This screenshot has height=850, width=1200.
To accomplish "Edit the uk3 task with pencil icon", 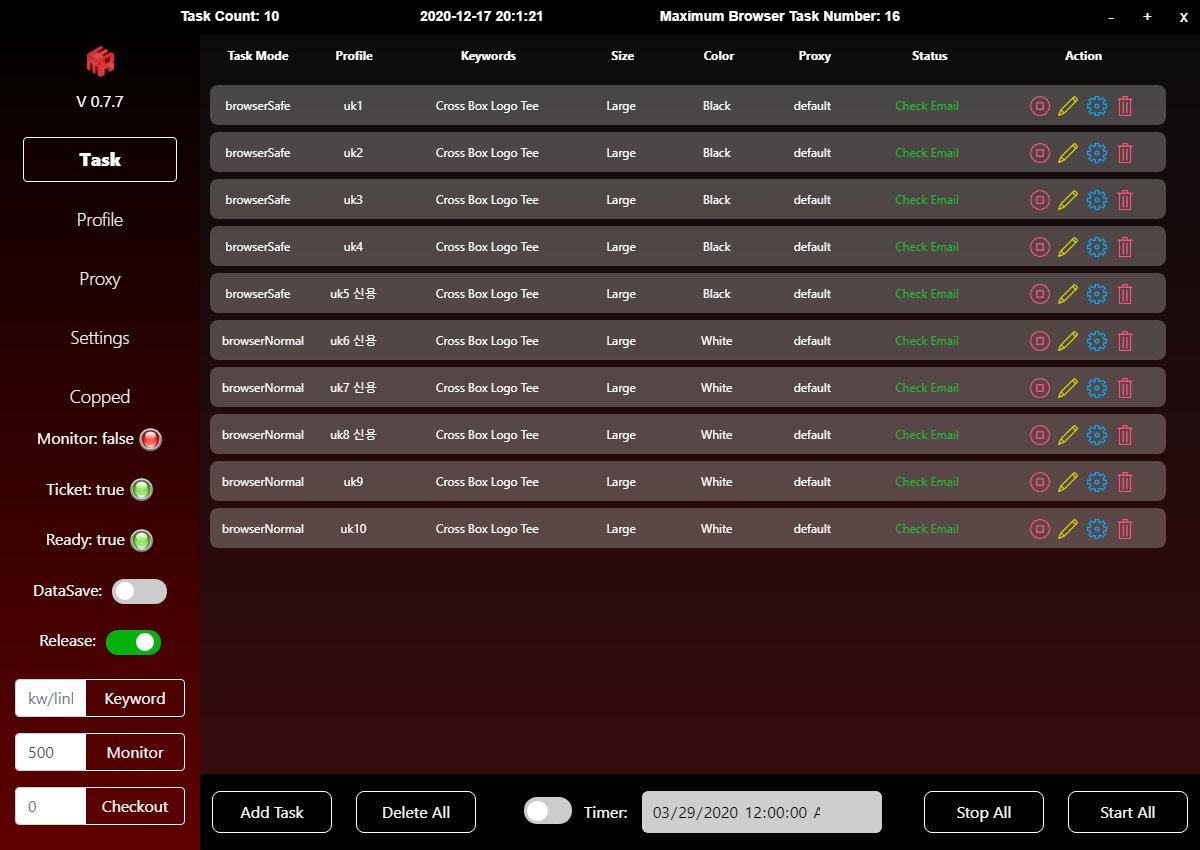I will pyautogui.click(x=1068, y=200).
